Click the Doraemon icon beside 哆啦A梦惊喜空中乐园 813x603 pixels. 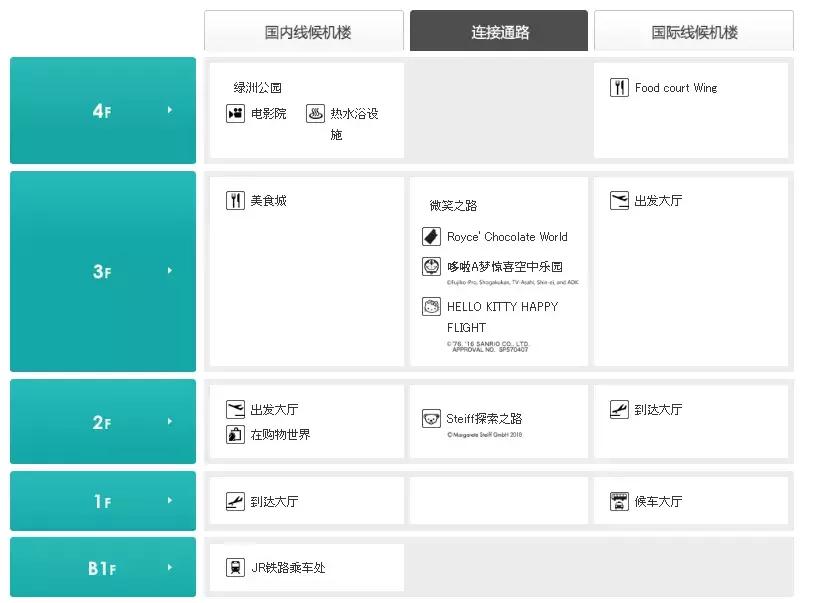tap(431, 267)
